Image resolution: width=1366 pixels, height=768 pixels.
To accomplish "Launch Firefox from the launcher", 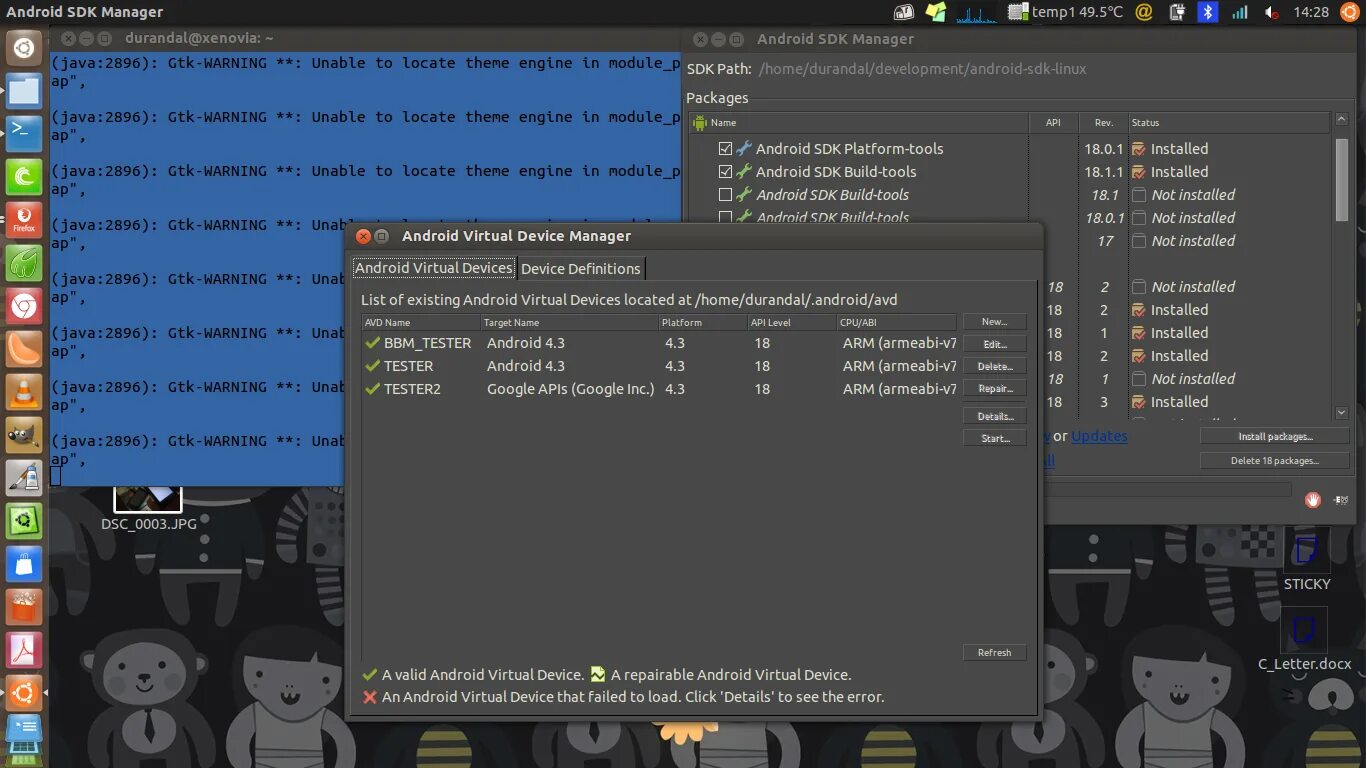I will (x=24, y=220).
